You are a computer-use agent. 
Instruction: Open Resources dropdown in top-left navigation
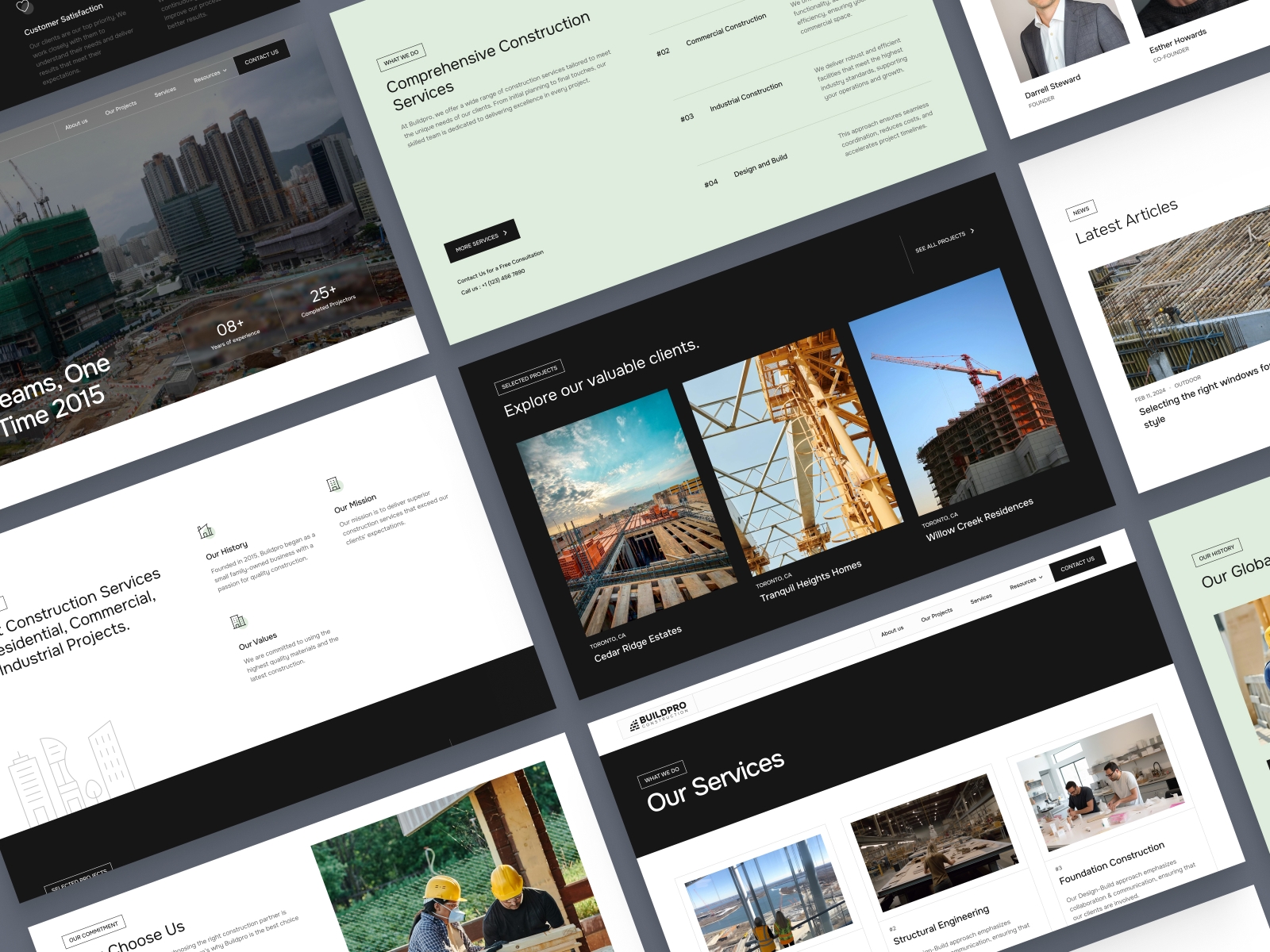pos(210,75)
